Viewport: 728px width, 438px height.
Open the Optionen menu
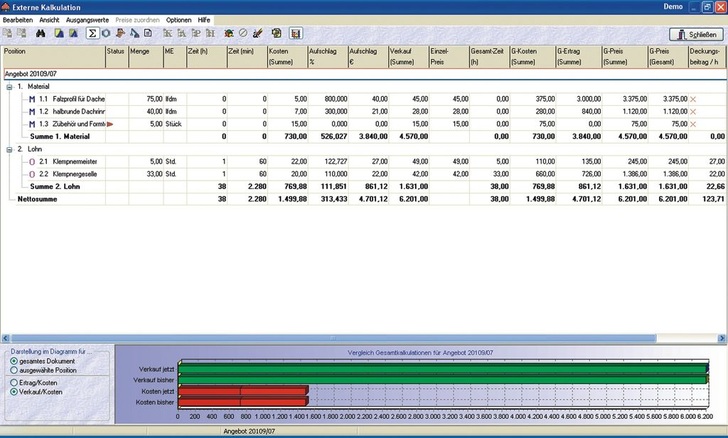point(178,20)
